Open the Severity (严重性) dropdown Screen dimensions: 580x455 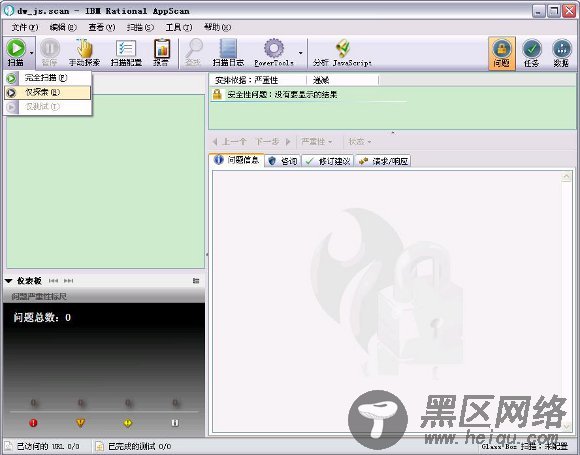pyautogui.click(x=317, y=142)
